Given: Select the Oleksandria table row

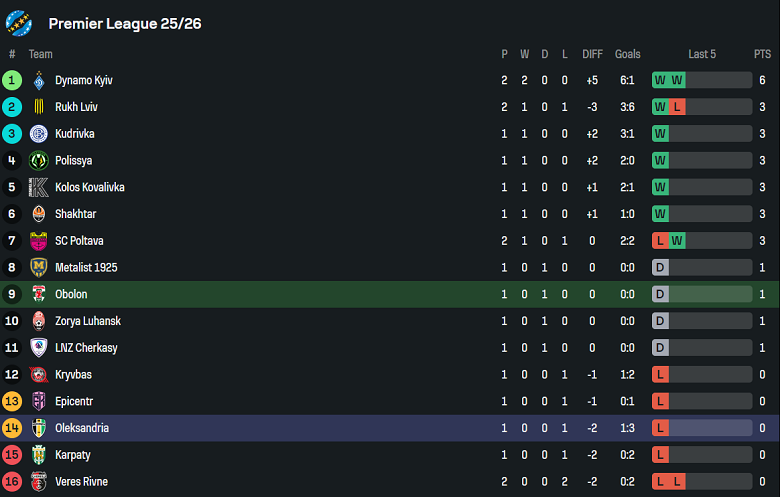Looking at the screenshot, I should (390, 428).
